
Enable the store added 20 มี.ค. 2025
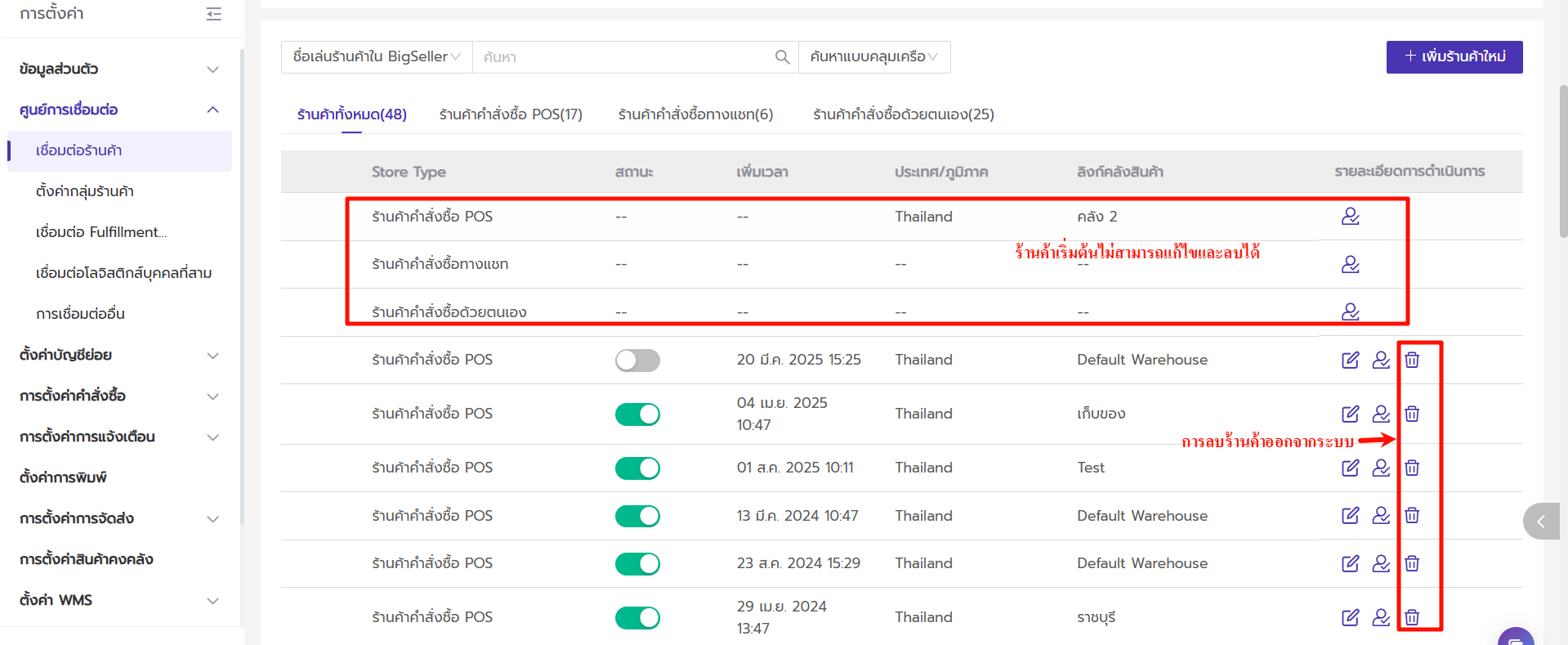coord(637,361)
